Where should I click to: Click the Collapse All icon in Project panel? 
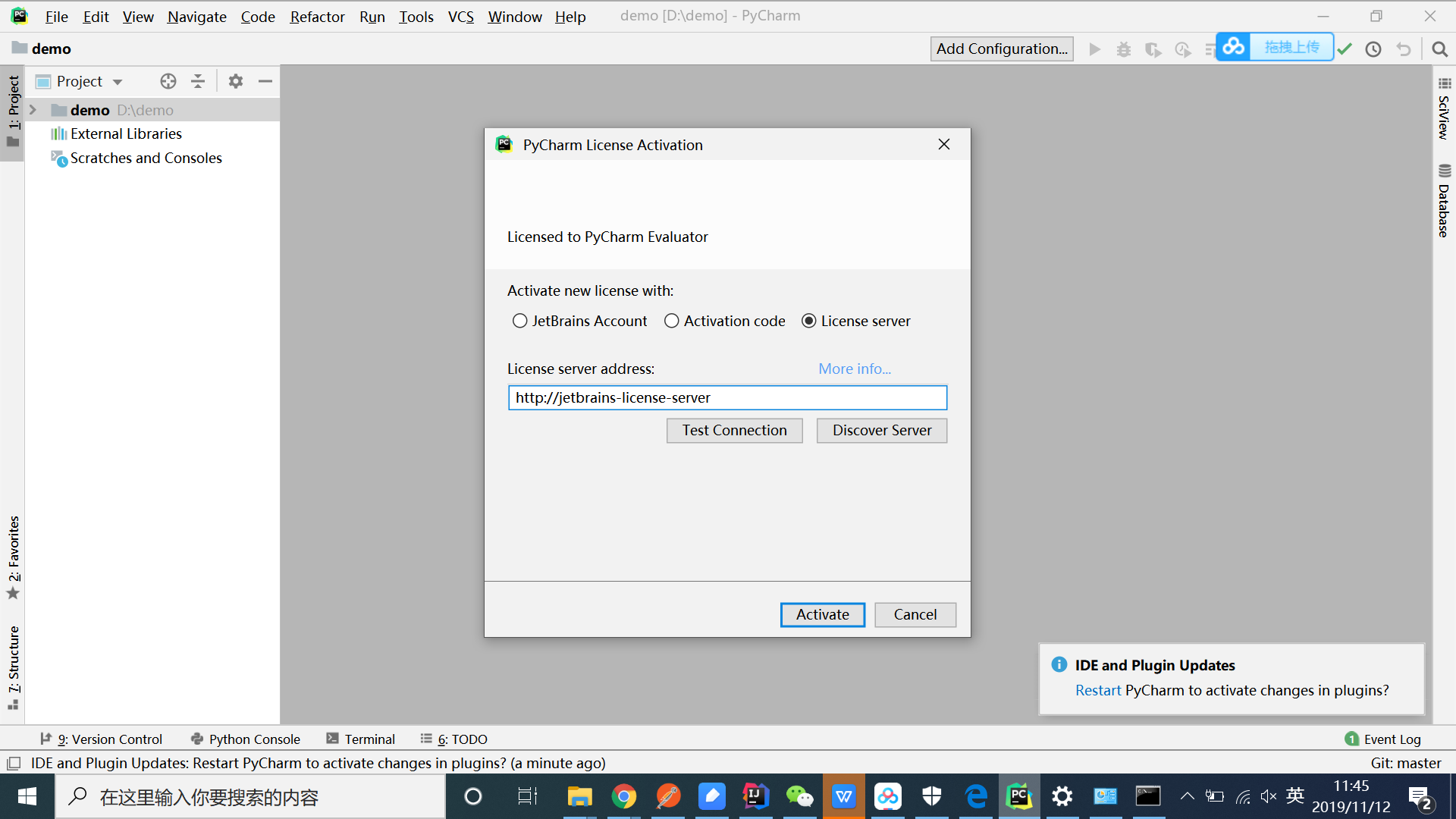(x=198, y=81)
